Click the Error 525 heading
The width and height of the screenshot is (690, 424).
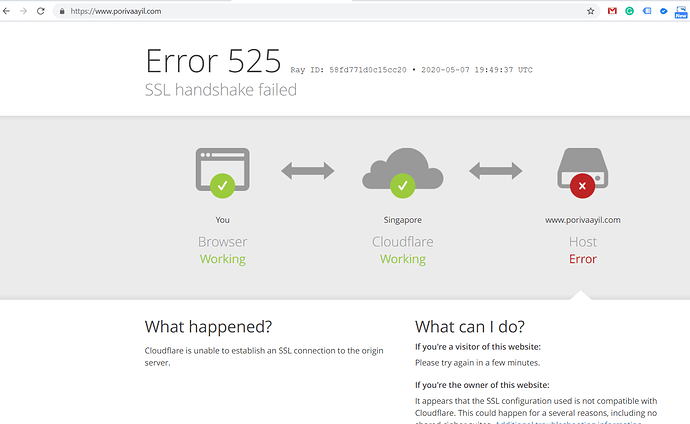tap(213, 61)
